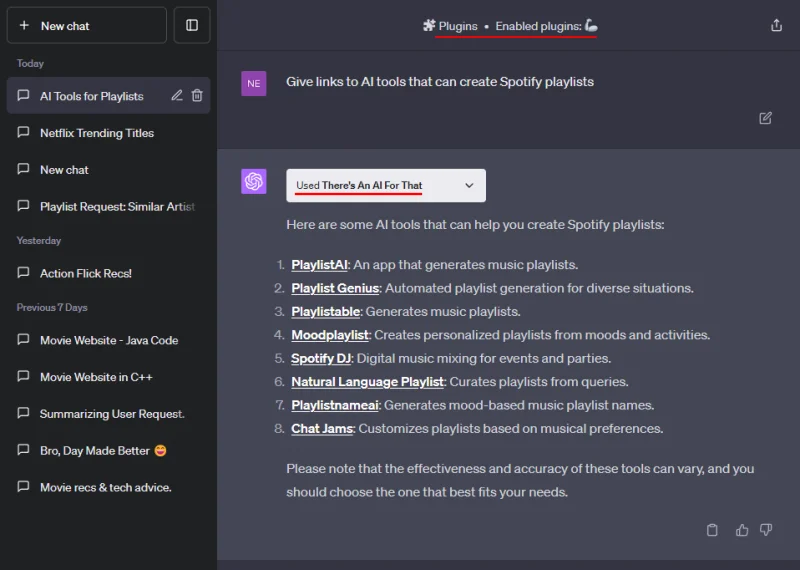
Task: Share this chat via the upload arrow icon
Action: [776, 26]
